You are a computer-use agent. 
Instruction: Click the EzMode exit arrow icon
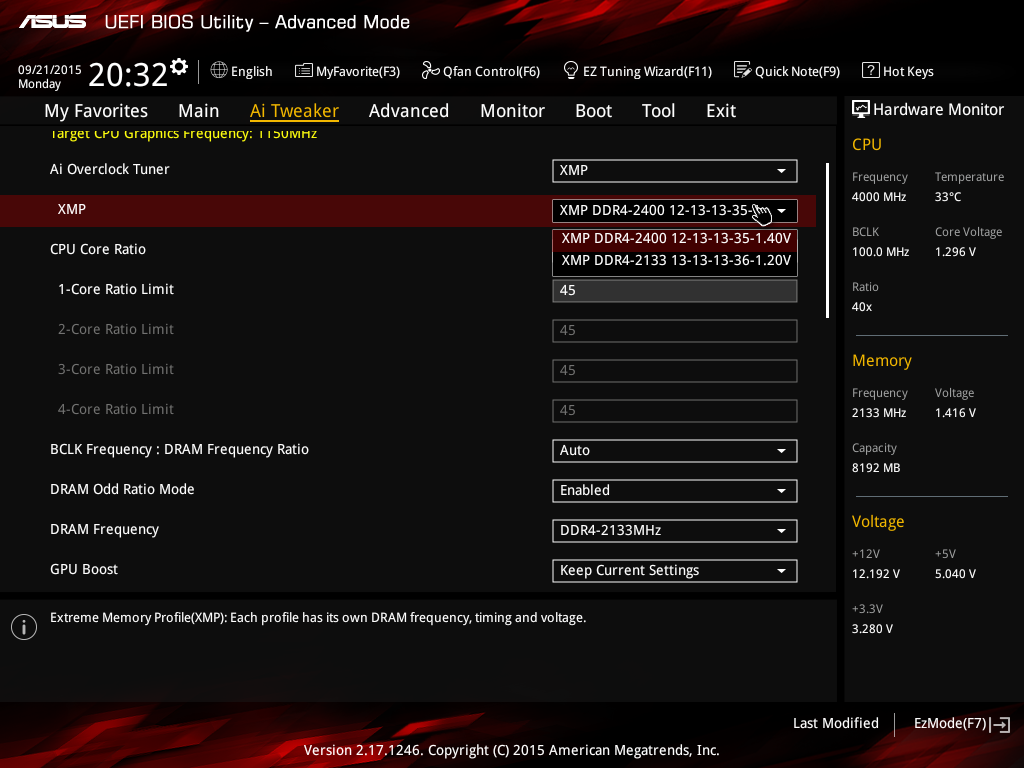(1000, 724)
